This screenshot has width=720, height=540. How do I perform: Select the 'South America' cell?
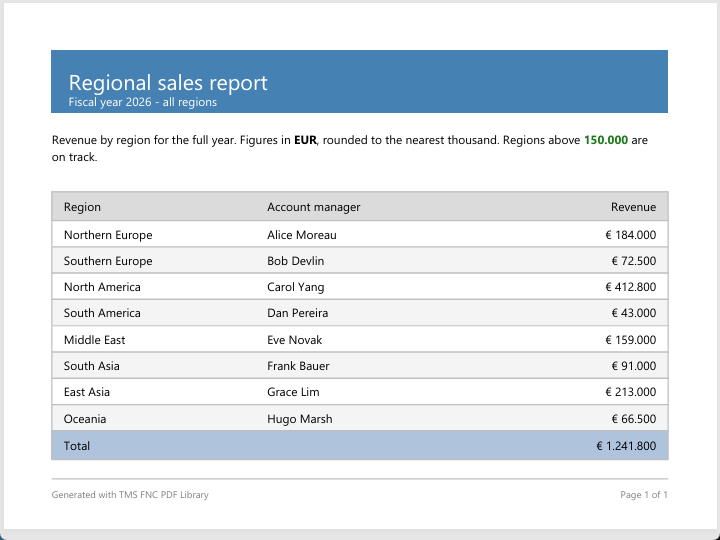[x=102, y=313]
